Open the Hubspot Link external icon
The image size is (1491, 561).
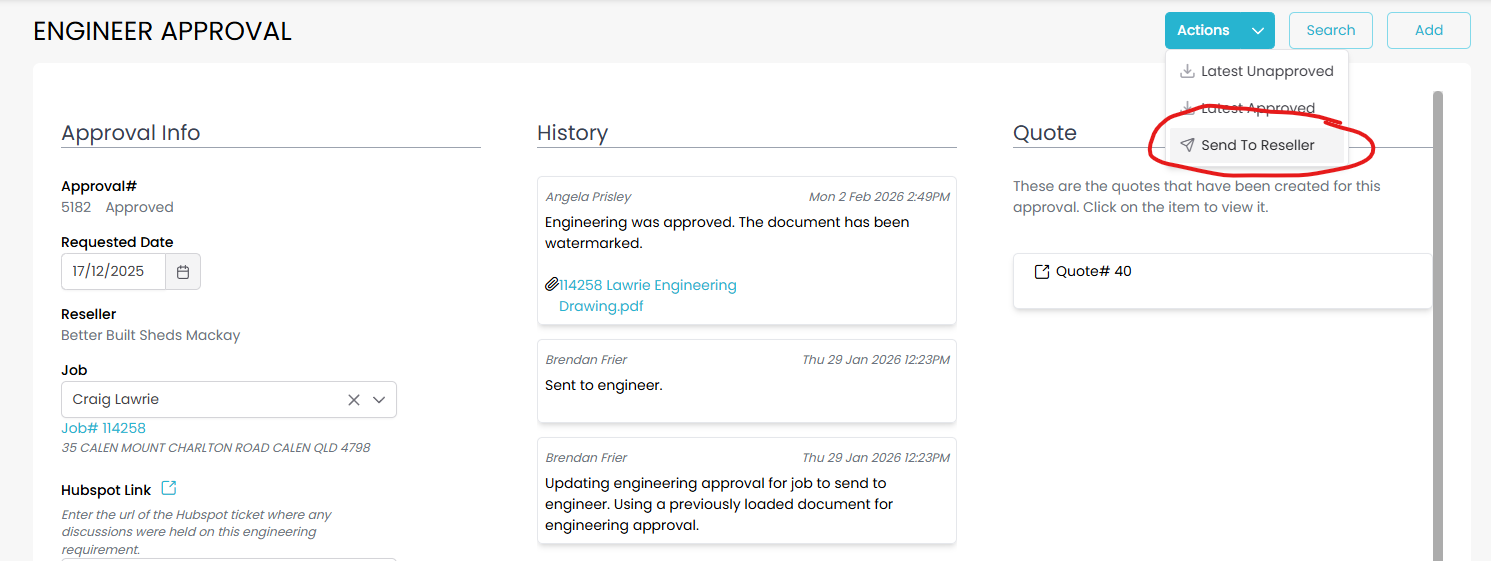point(169,488)
